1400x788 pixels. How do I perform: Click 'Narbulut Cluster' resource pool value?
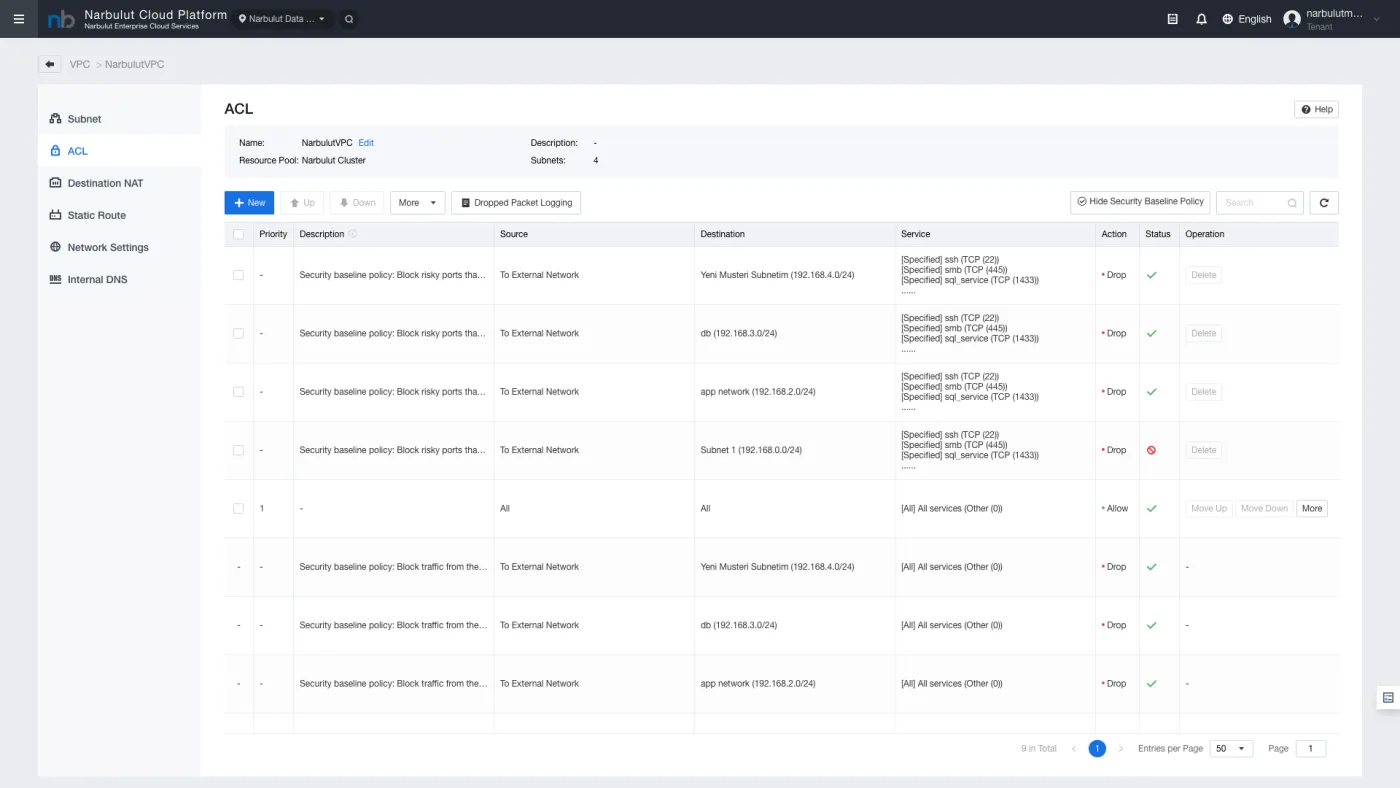tap(334, 160)
